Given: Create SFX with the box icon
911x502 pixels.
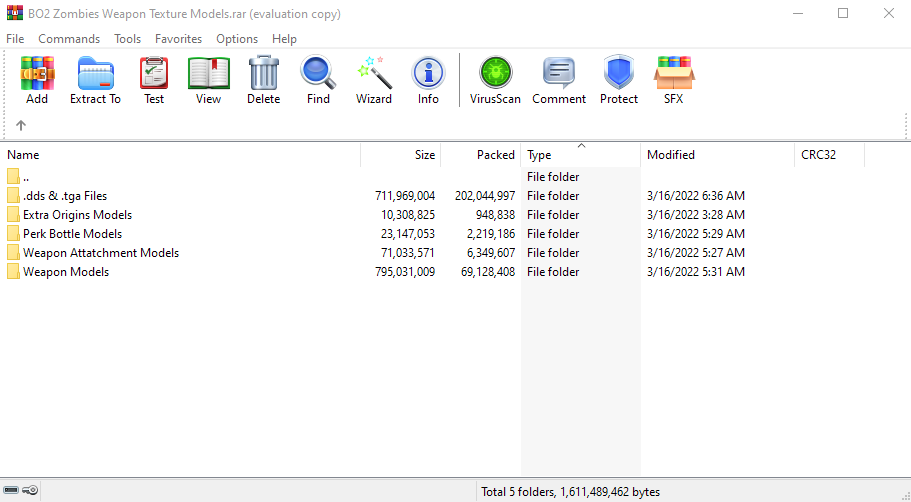Looking at the screenshot, I should point(674,73).
